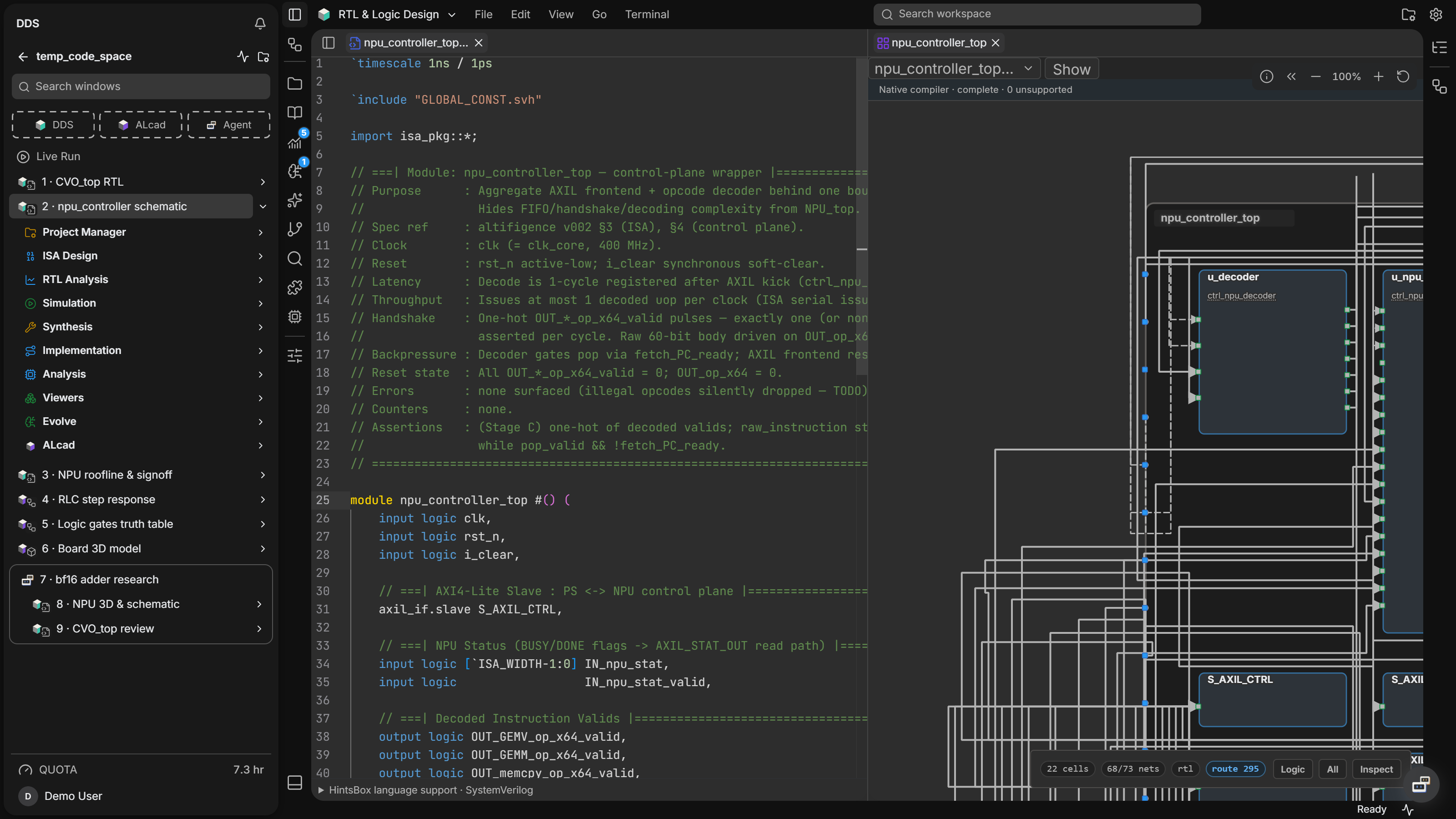Open the hierarchy blocks icon in activity bar
This screenshot has height=819, width=1456.
[x=294, y=44]
